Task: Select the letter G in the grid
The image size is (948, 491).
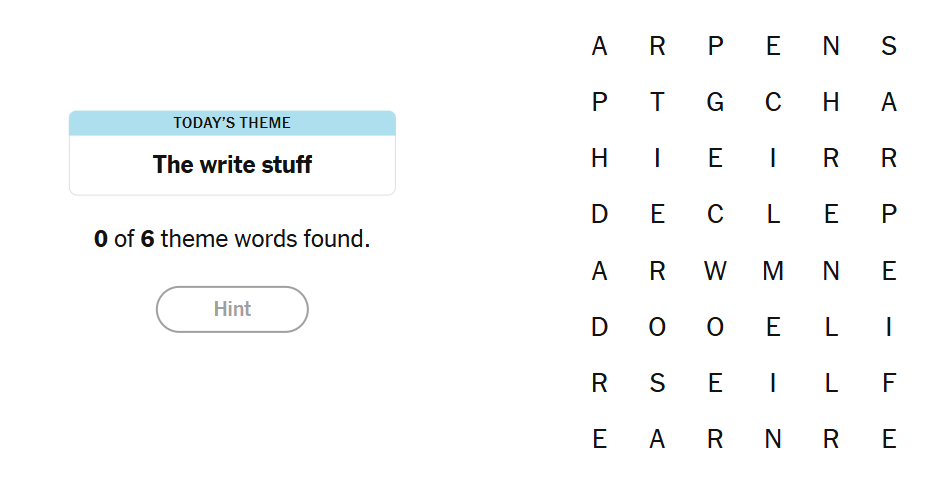Action: click(x=715, y=103)
